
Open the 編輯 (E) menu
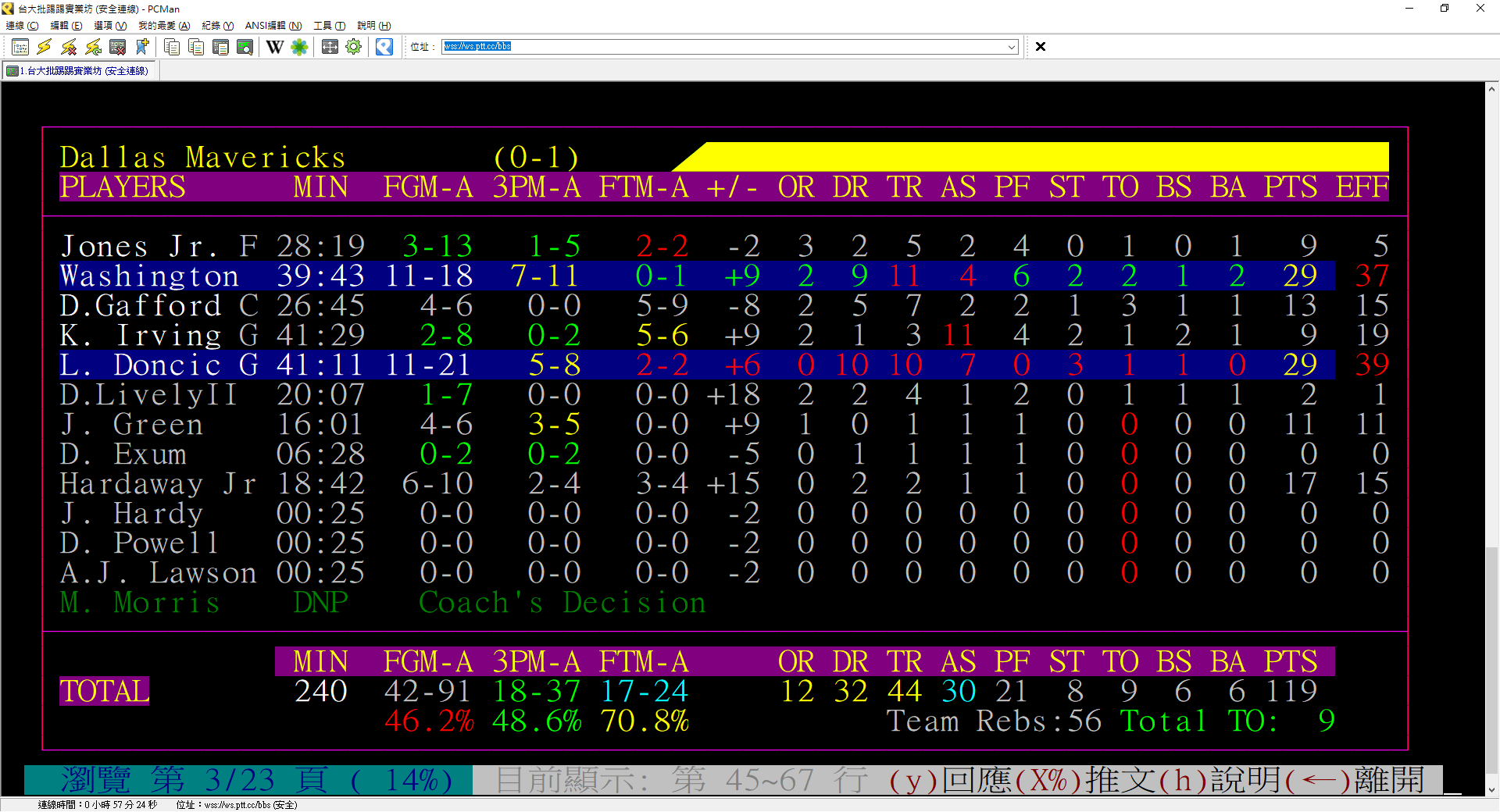coord(66,26)
